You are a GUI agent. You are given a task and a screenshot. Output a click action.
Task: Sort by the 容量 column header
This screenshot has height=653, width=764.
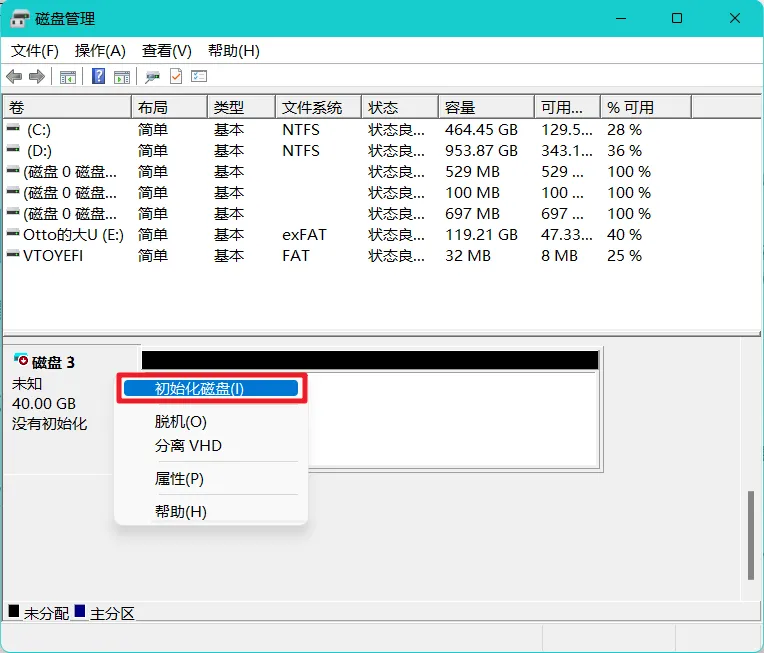pyautogui.click(x=487, y=107)
